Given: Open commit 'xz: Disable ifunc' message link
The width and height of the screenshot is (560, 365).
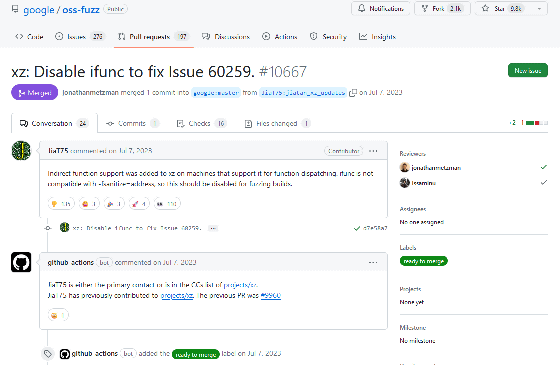Looking at the screenshot, I should tap(137, 228).
